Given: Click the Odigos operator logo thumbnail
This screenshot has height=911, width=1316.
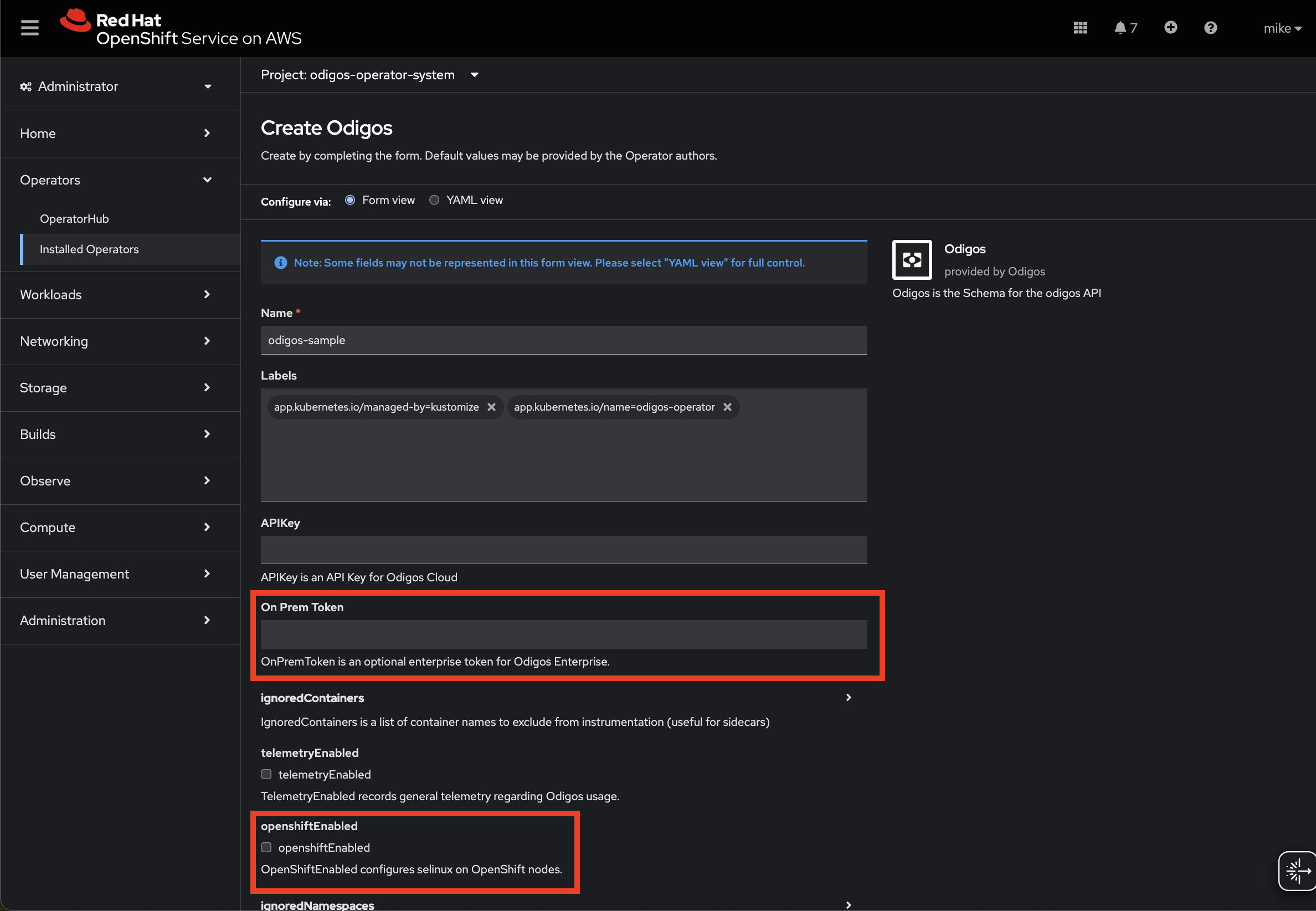Looking at the screenshot, I should coord(911,260).
